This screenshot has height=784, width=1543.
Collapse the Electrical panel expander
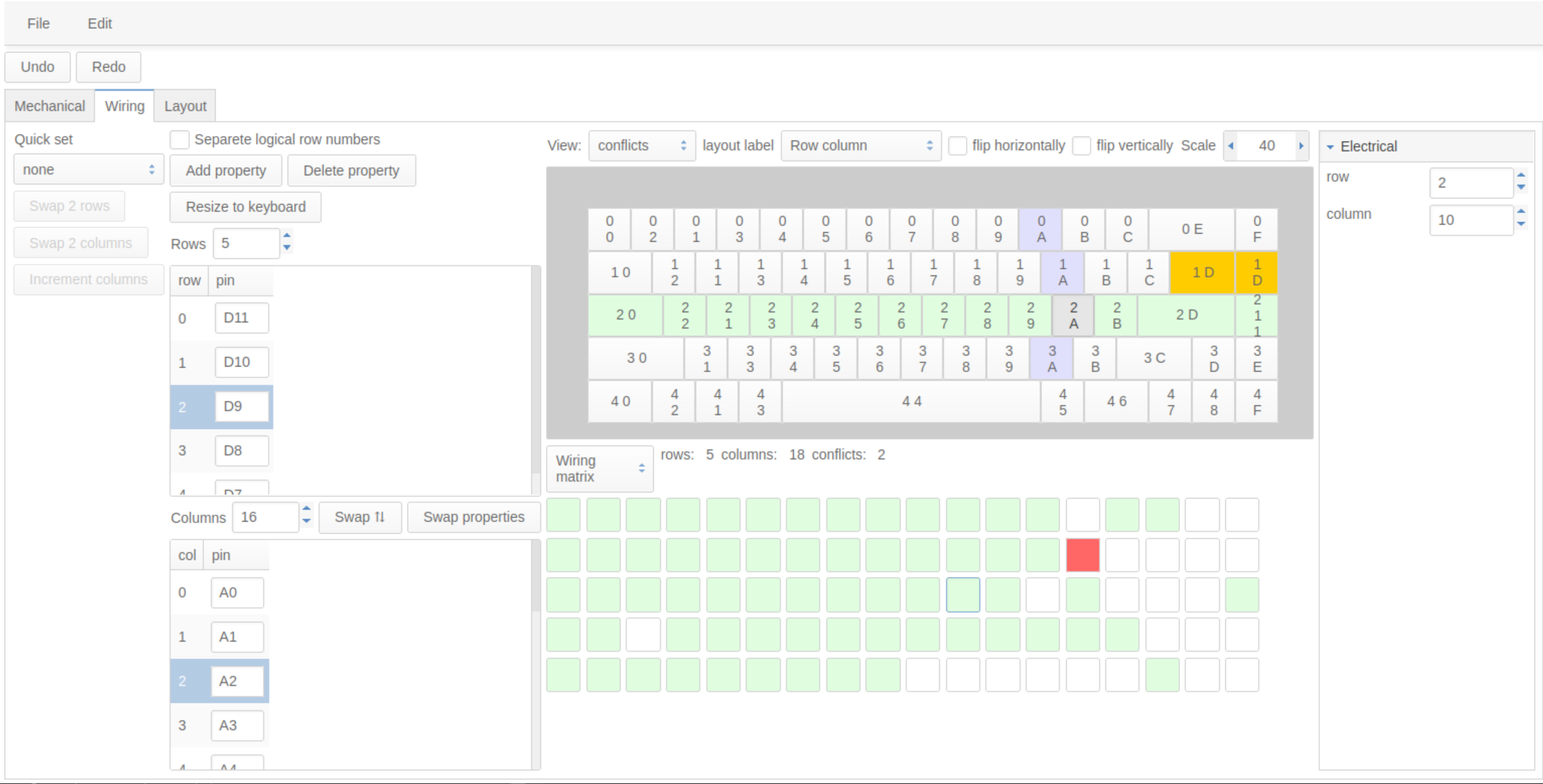pos(1330,146)
